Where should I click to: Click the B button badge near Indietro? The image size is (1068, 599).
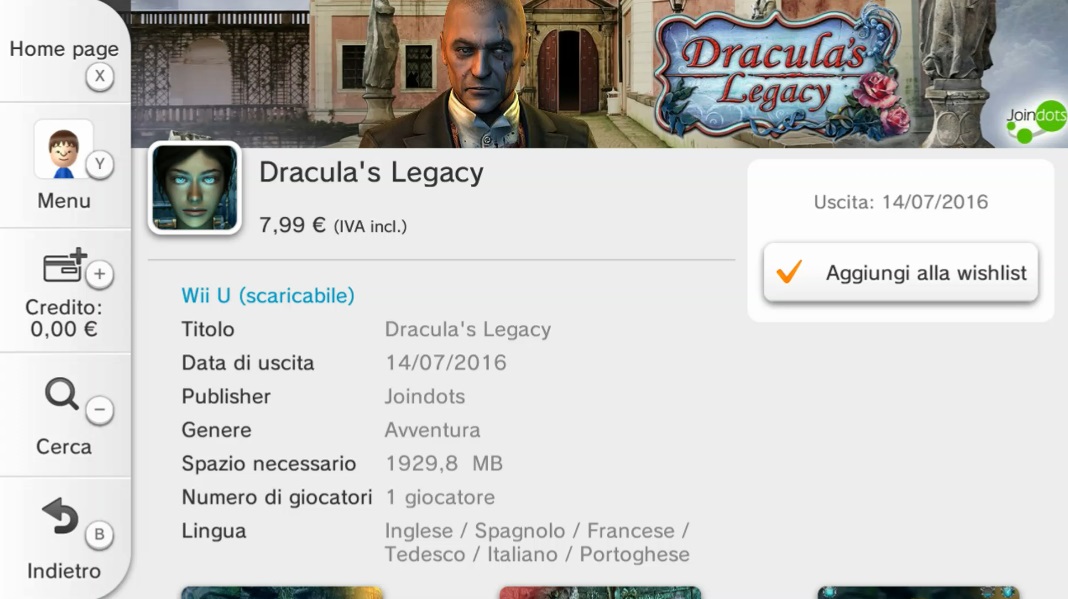click(x=99, y=534)
